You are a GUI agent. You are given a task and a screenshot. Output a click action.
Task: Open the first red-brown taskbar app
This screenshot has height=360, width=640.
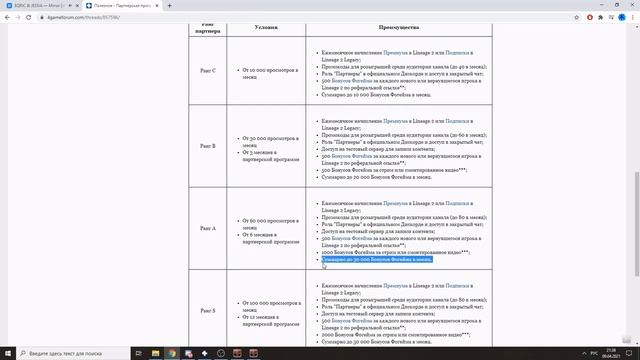[237, 353]
